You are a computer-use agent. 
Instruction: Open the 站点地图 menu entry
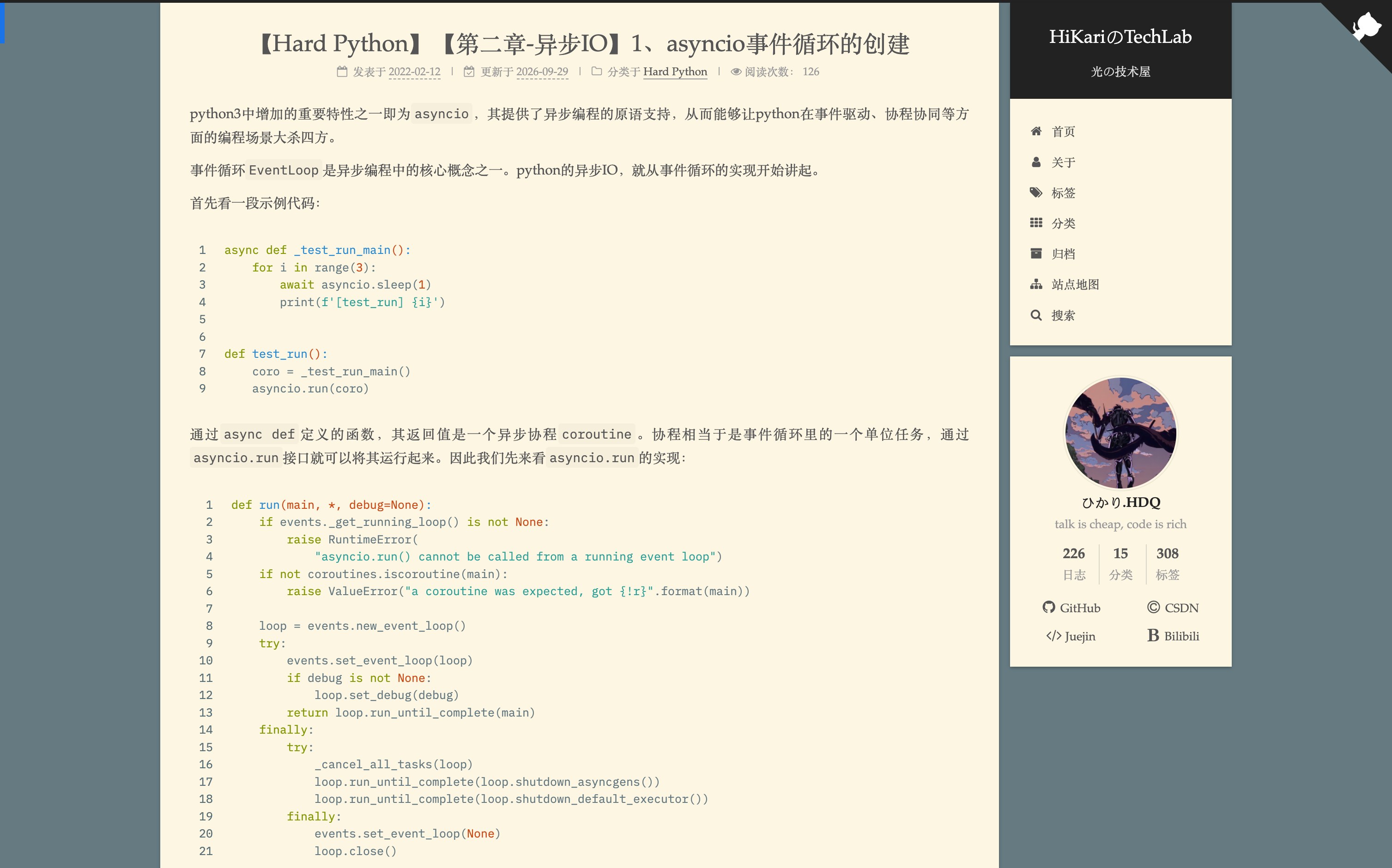1075,284
